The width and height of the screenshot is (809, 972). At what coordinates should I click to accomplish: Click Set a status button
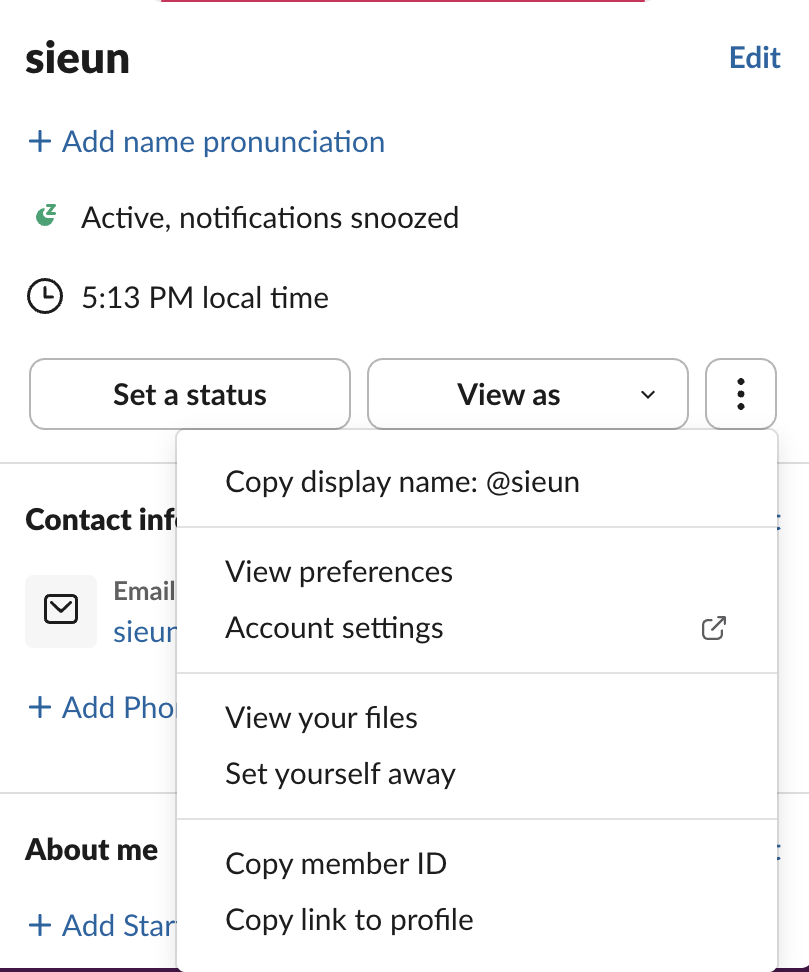point(190,394)
